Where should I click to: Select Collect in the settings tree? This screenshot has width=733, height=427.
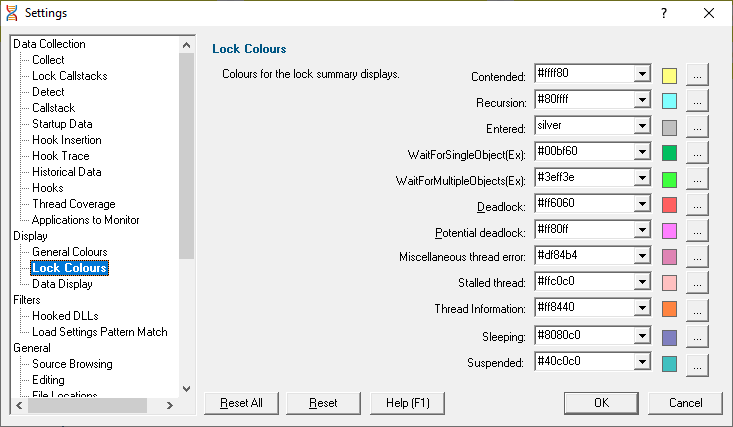[x=48, y=60]
